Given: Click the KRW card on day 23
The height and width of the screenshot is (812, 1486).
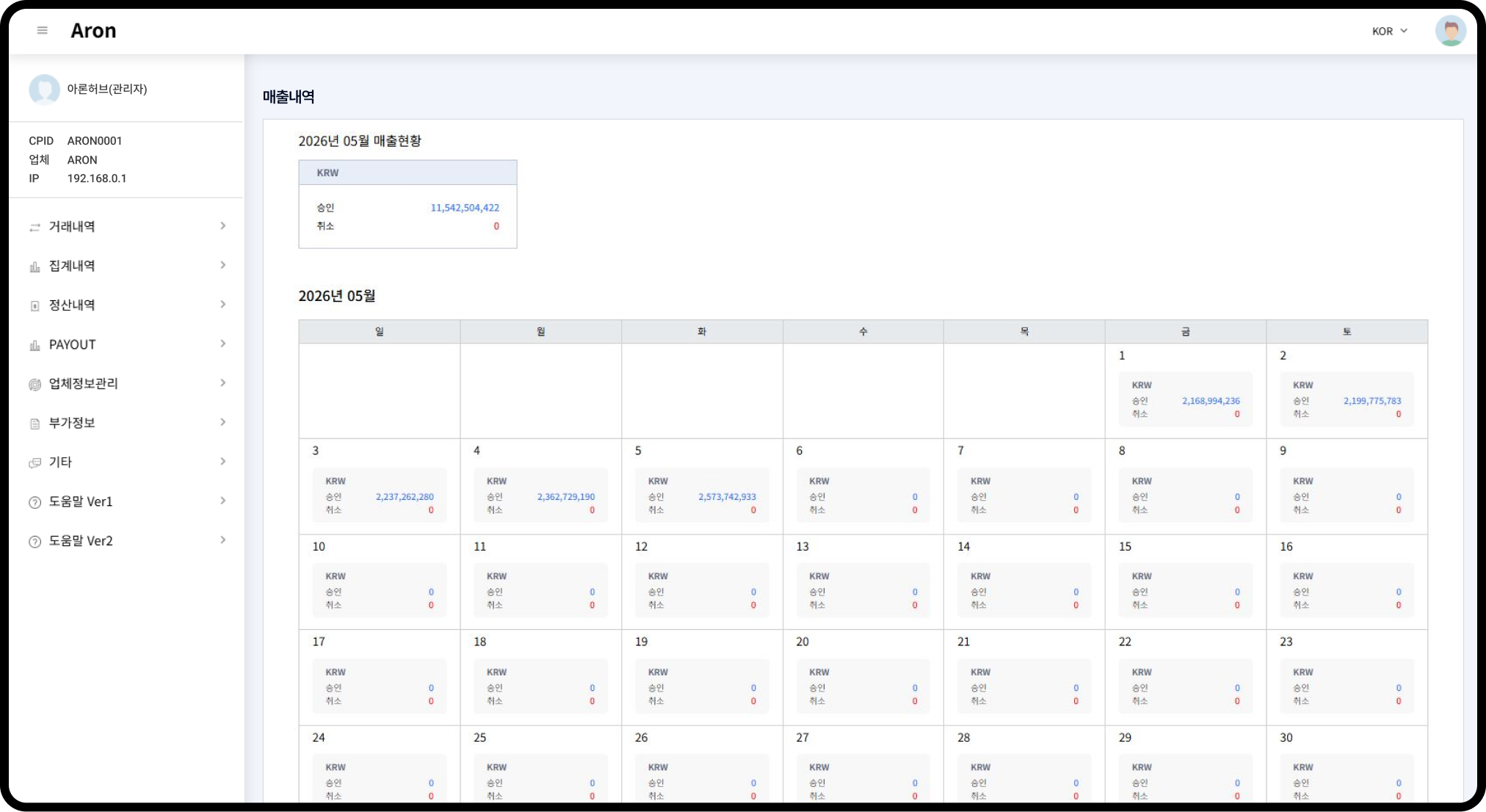Looking at the screenshot, I should [1347, 686].
